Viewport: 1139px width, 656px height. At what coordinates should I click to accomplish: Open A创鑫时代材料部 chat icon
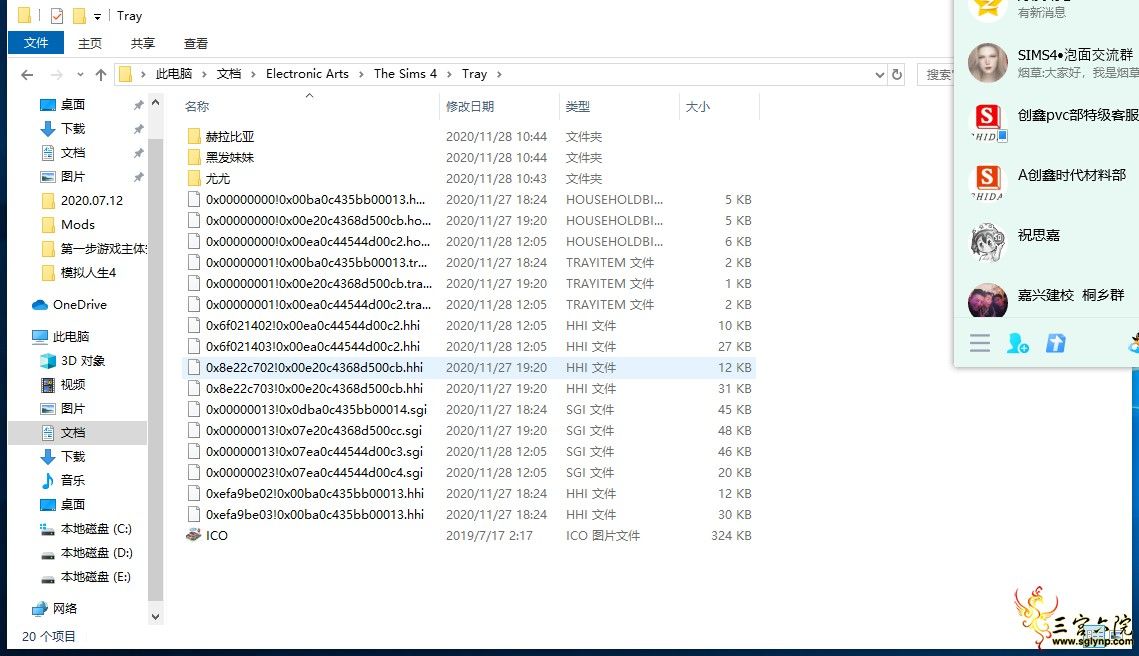tap(988, 182)
